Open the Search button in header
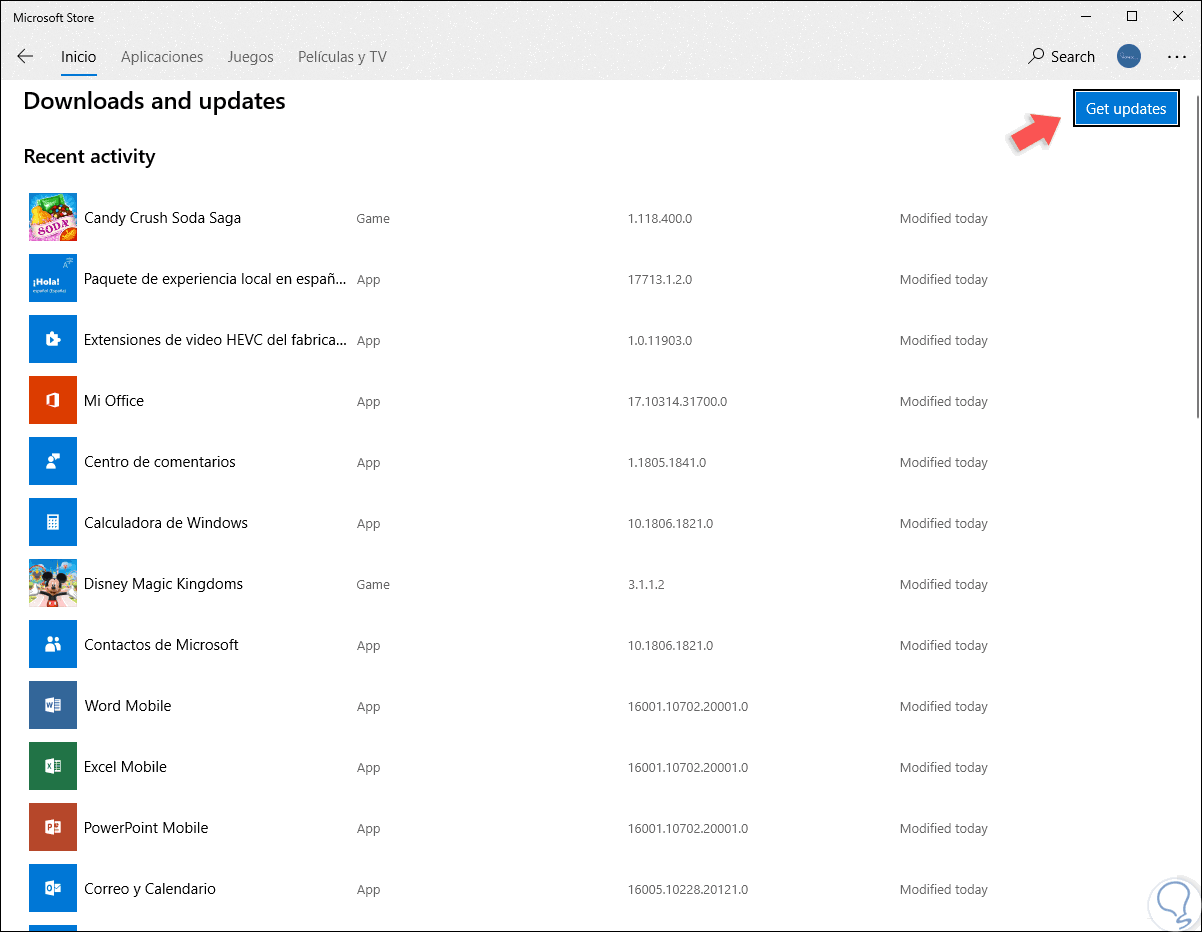 pos(1062,57)
